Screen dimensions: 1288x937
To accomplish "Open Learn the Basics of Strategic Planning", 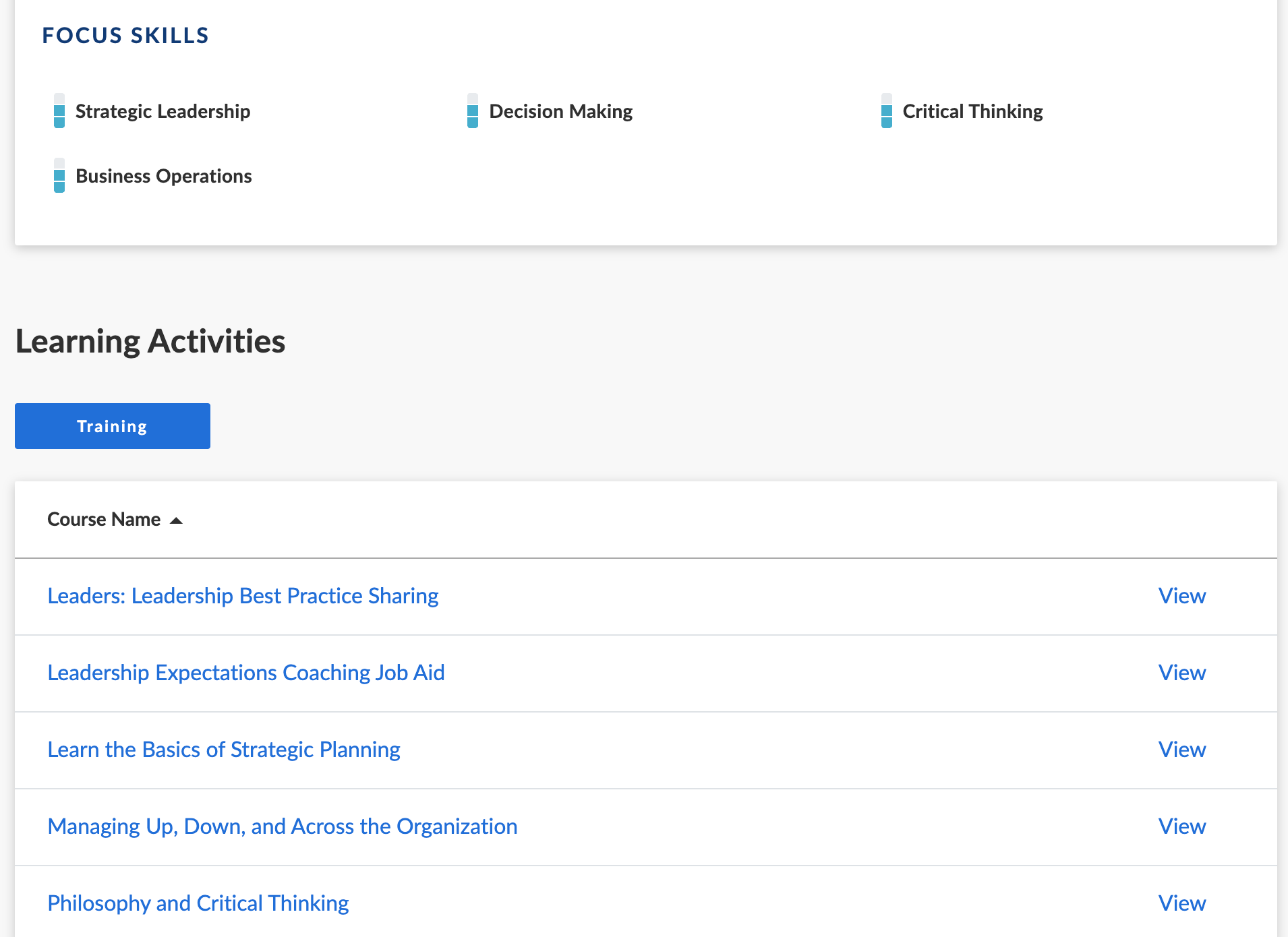I will [224, 750].
